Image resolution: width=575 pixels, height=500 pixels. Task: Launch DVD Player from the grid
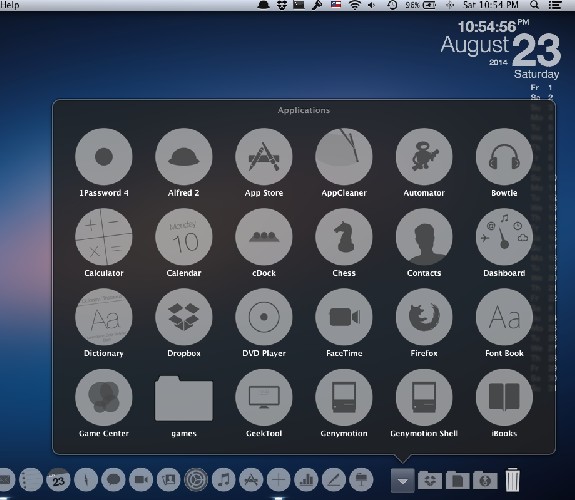pyautogui.click(x=264, y=317)
